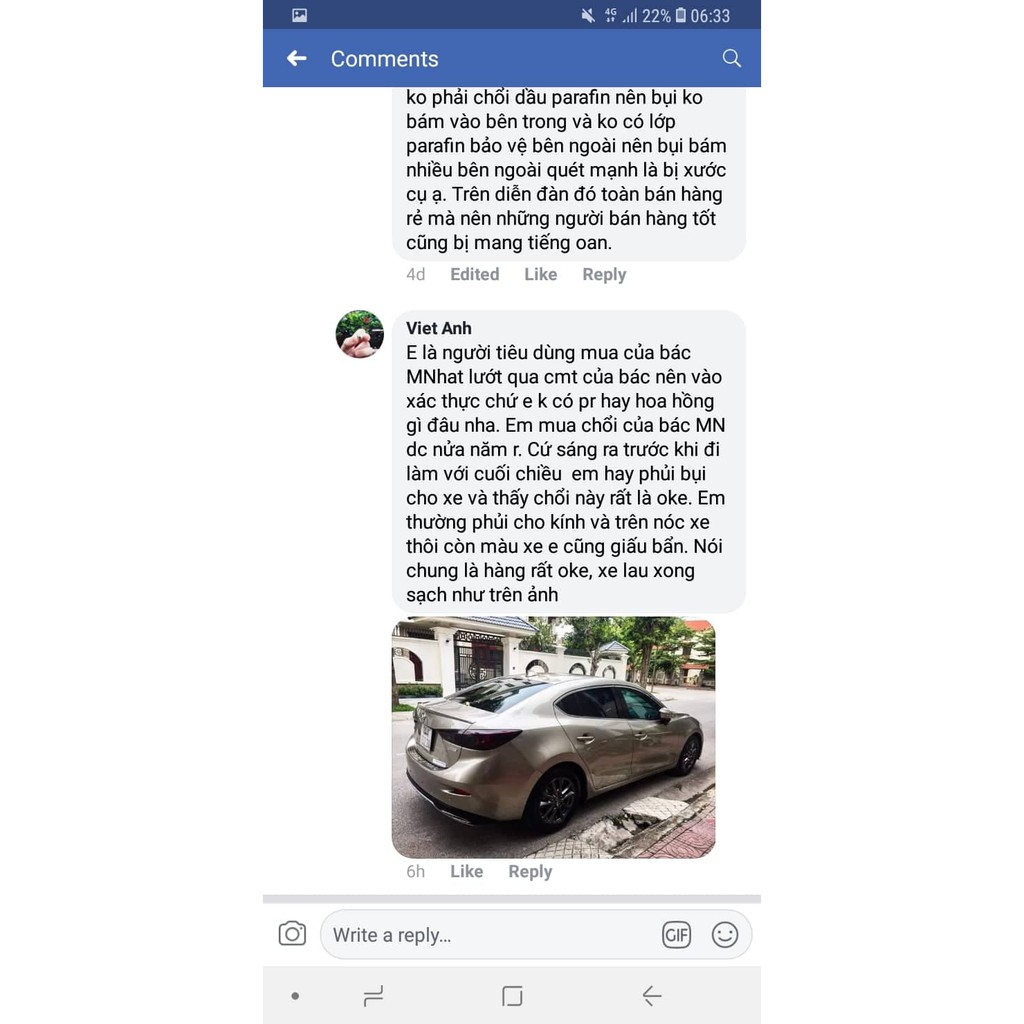Go back using the Comments arrow

296,58
